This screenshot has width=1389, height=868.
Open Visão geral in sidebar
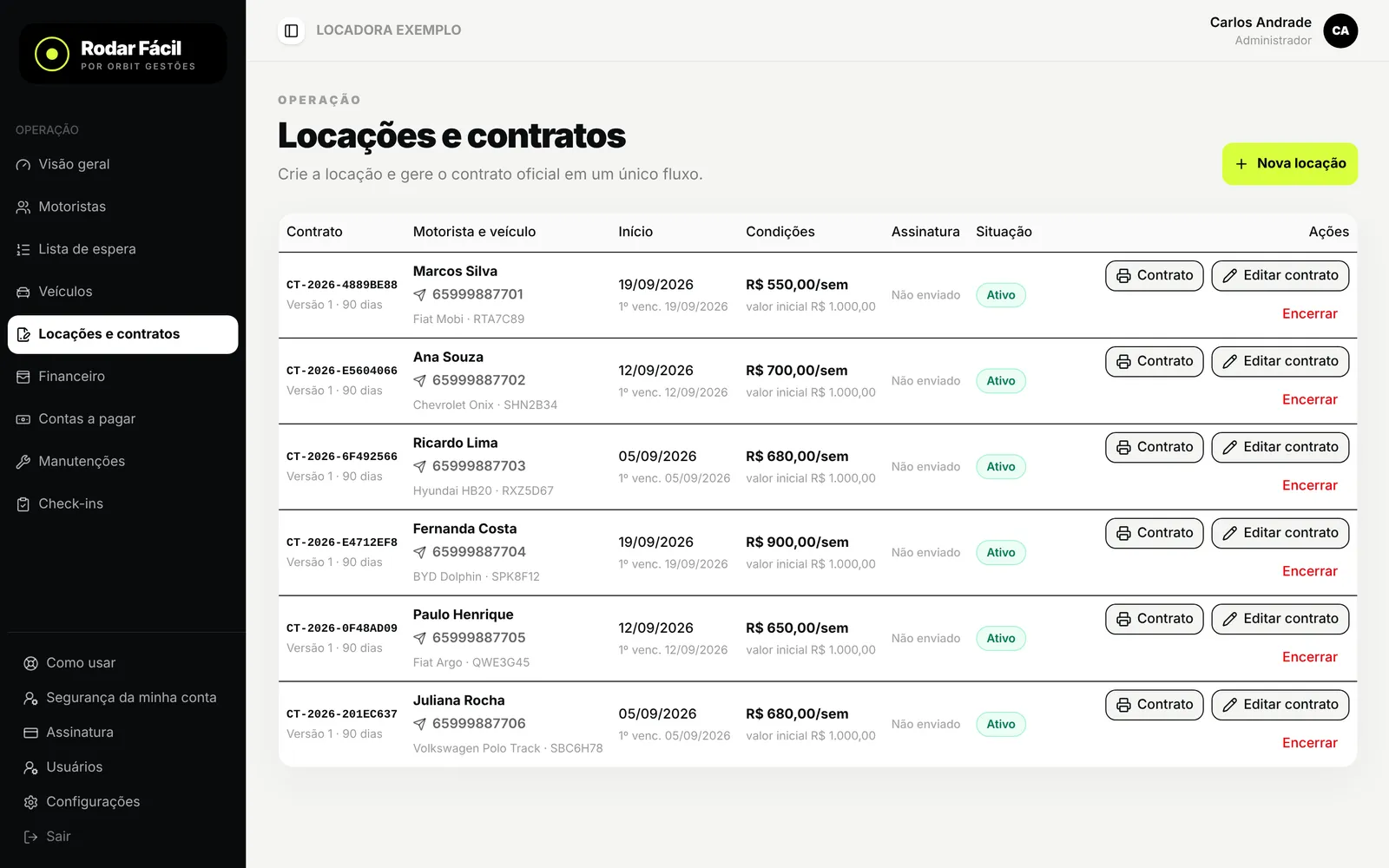pos(123,164)
